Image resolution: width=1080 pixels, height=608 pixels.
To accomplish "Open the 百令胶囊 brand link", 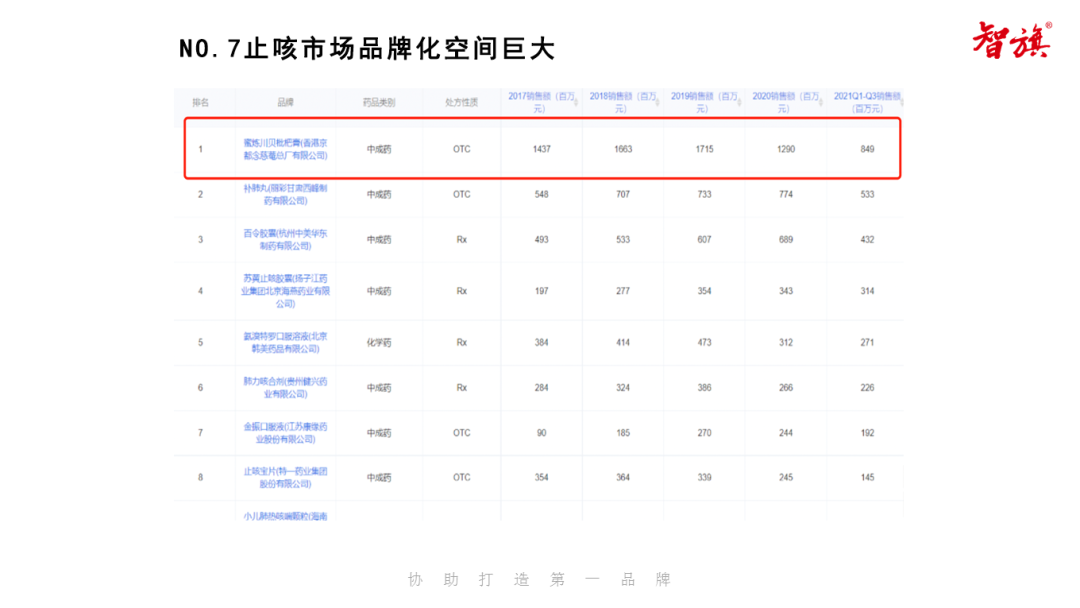I will (x=285, y=239).
